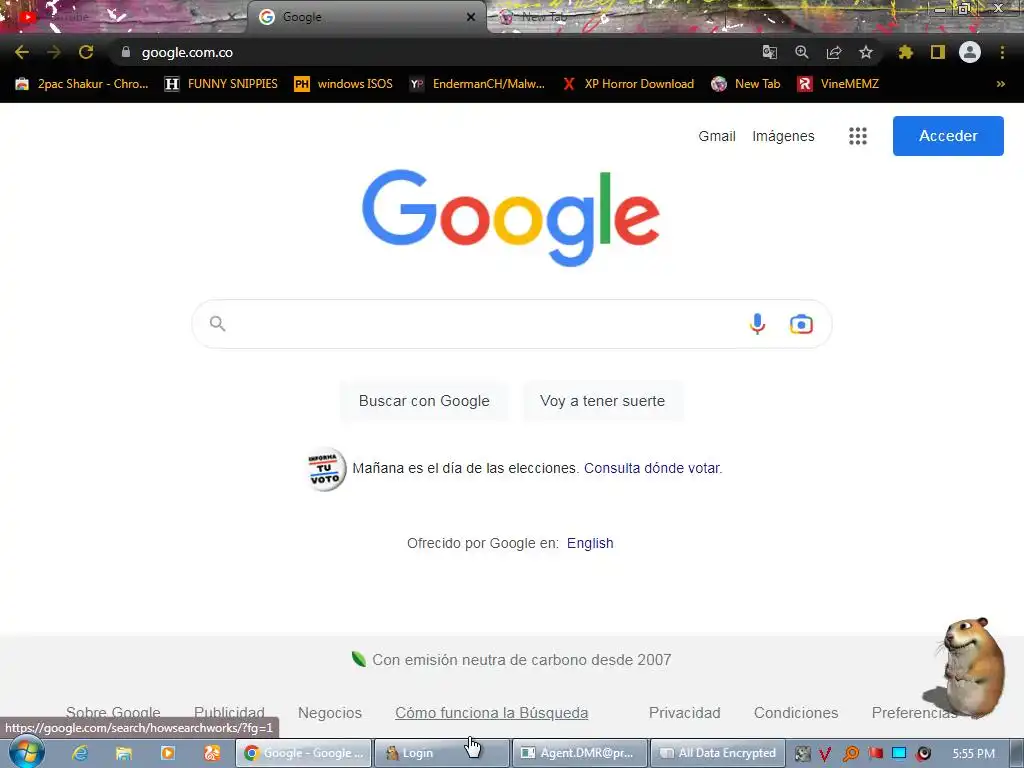This screenshot has width=1024, height=768.
Task: Click the Acceder sign-in button
Action: 948,136
